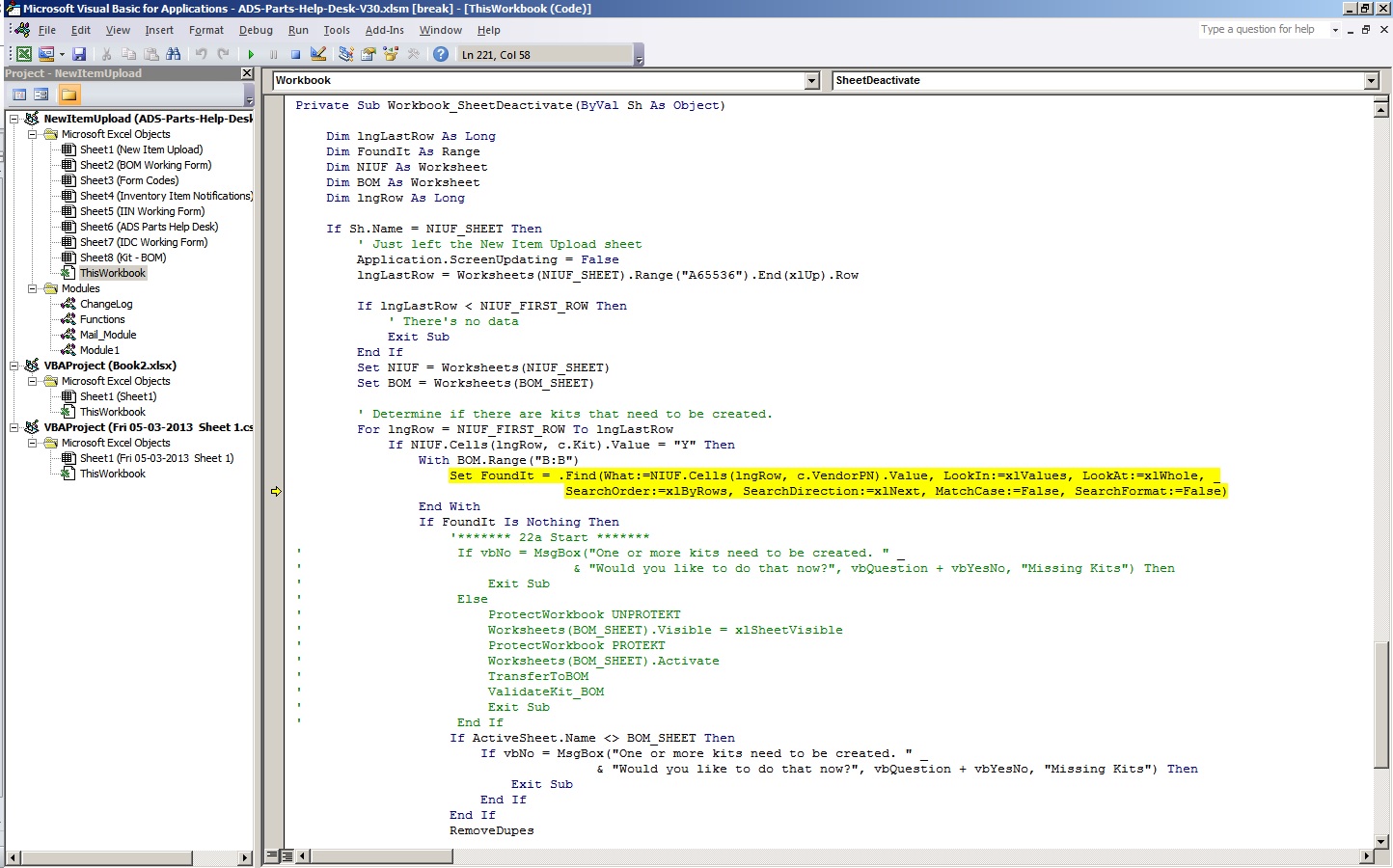Open the Format menu
The width and height of the screenshot is (1393, 868).
tap(206, 30)
